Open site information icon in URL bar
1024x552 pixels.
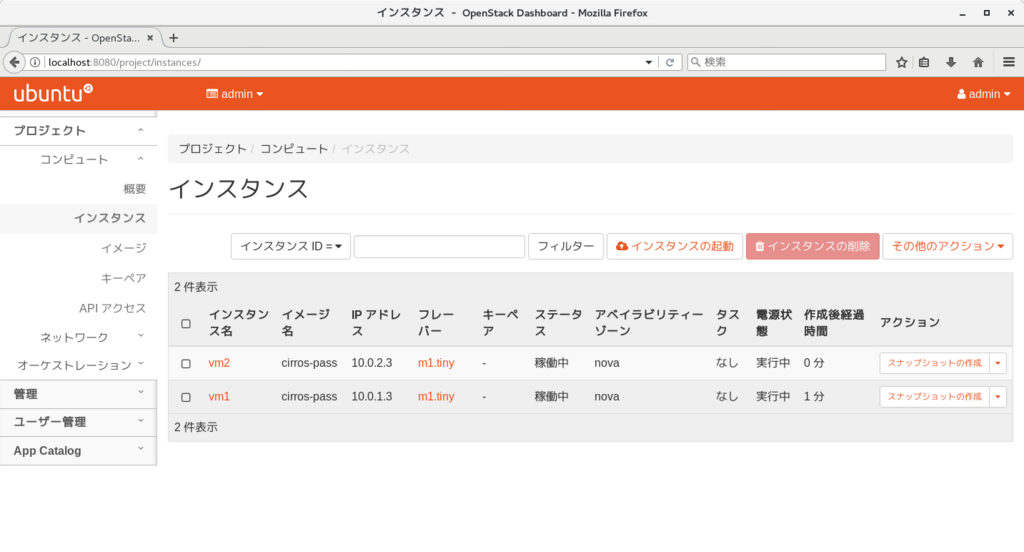click(x=35, y=62)
